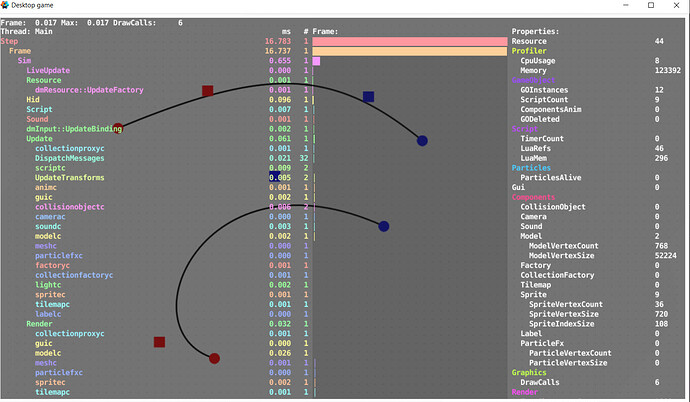Select the blue square handle on upper curve
This screenshot has width=690, height=402.
coord(368,97)
